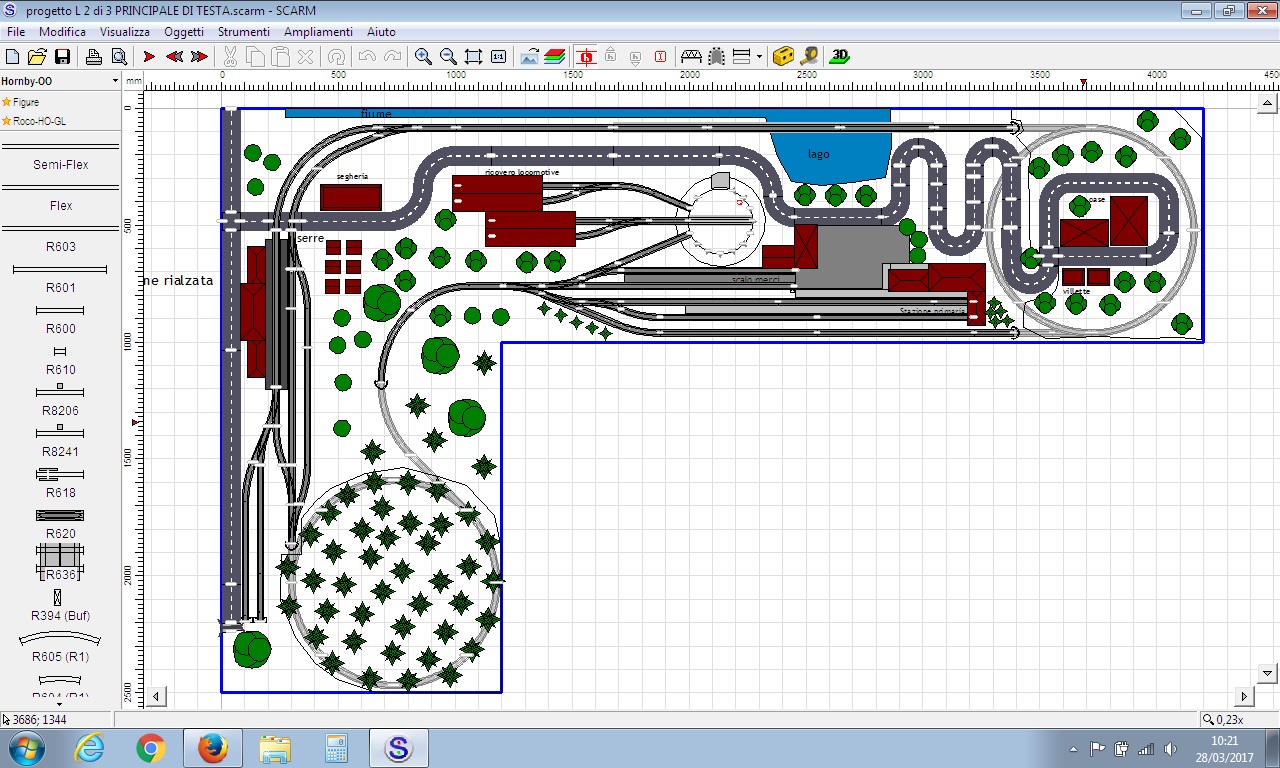Click the background image icon
The image size is (1280, 768).
530,57
